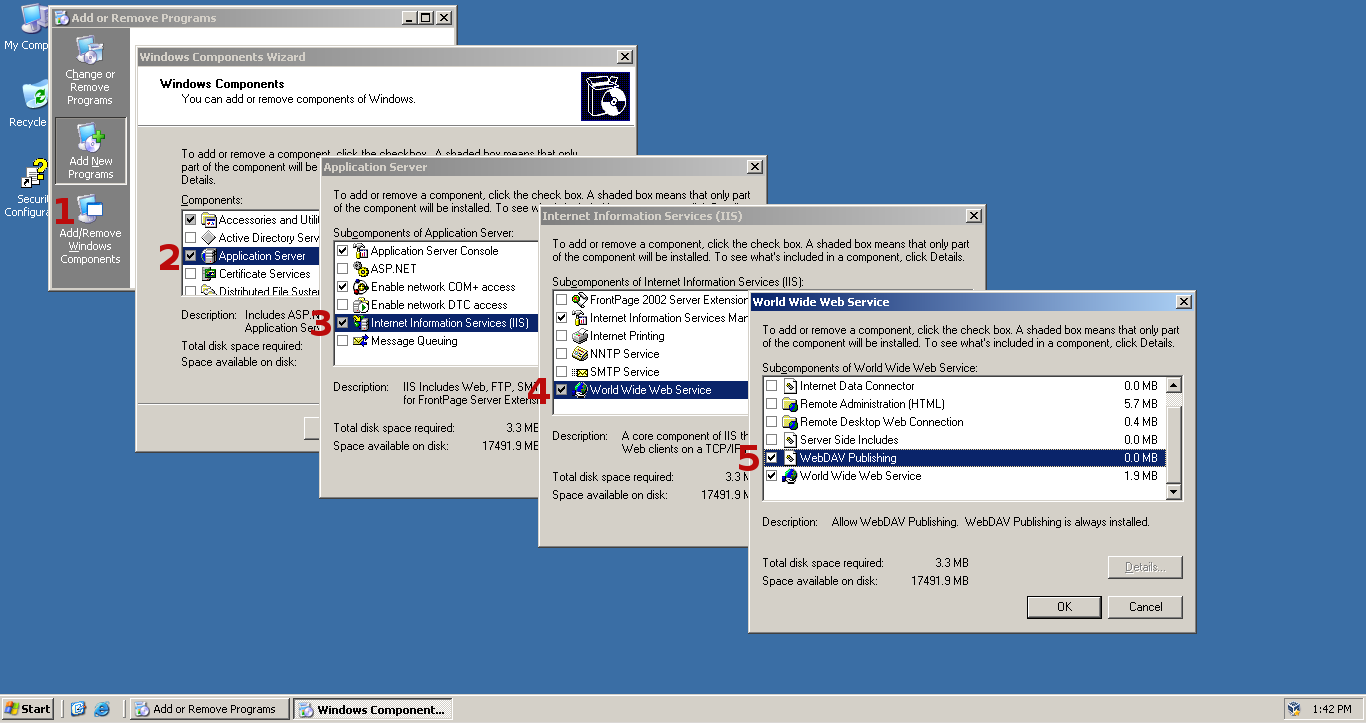Click the Application Server component icon
1366x723 pixels.
[x=209, y=256]
